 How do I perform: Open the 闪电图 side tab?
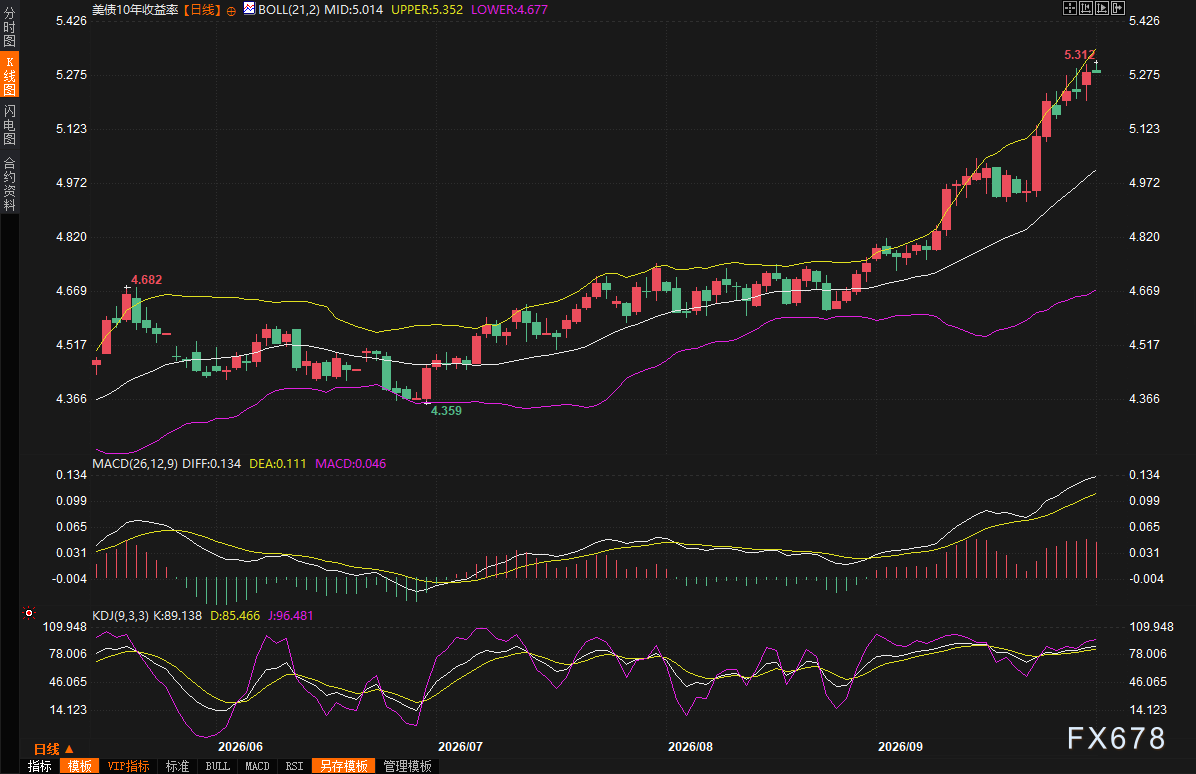9,124
